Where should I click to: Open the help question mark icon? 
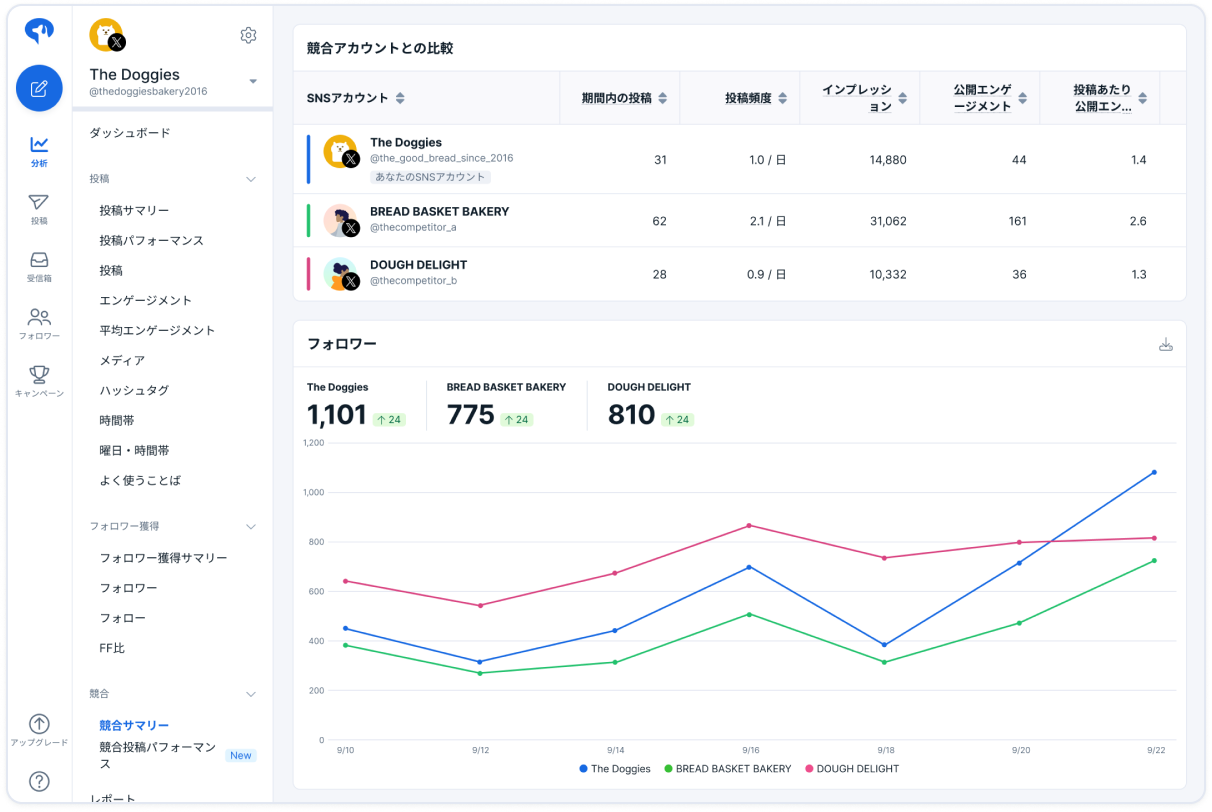coord(39,781)
